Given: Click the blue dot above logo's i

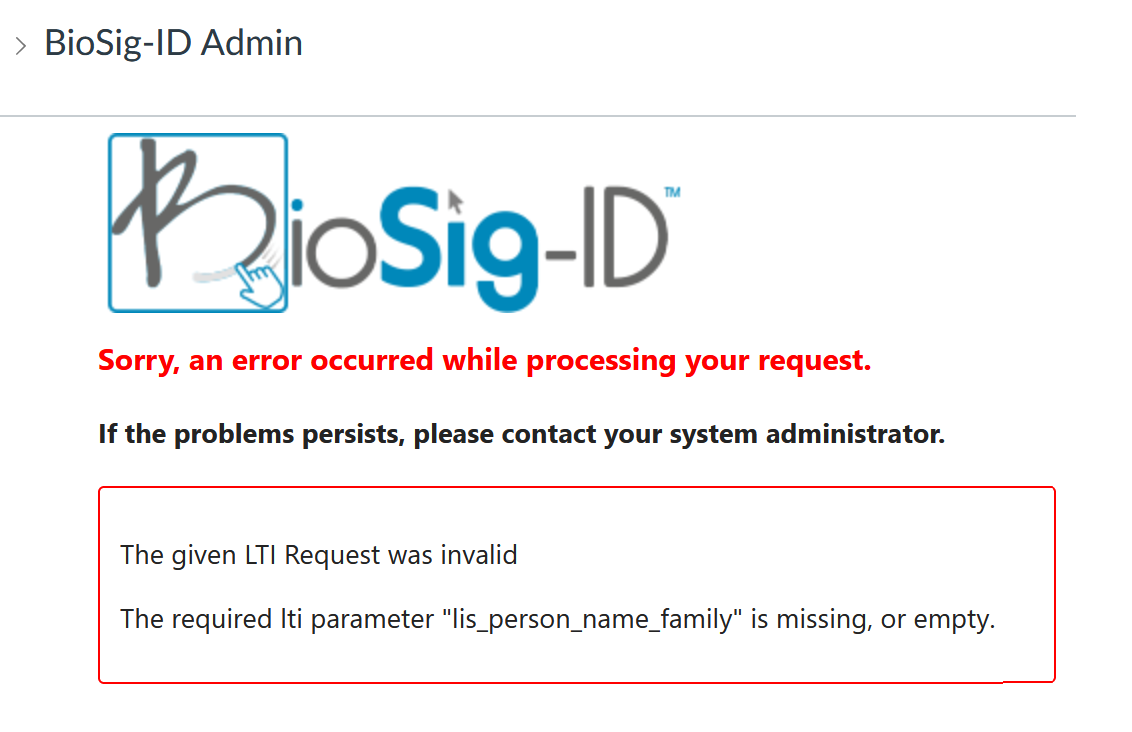Looking at the screenshot, I should point(297,206).
